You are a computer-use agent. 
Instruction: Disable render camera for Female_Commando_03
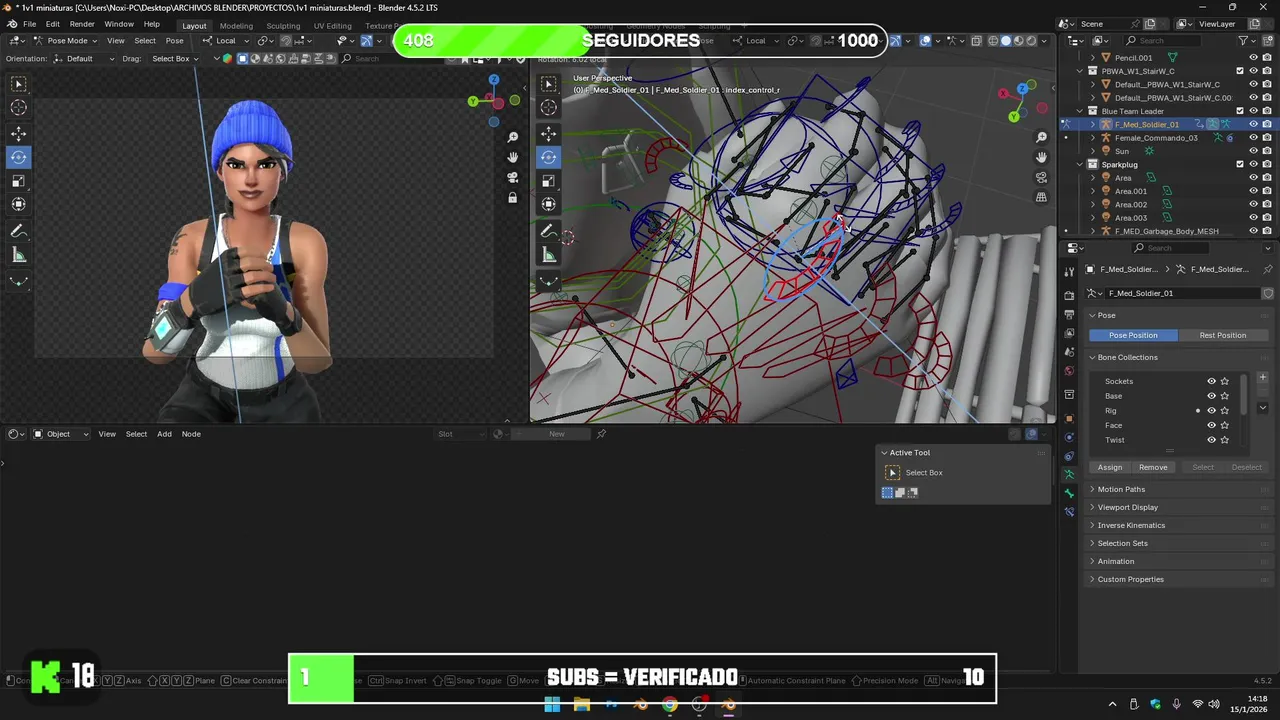pos(1267,137)
